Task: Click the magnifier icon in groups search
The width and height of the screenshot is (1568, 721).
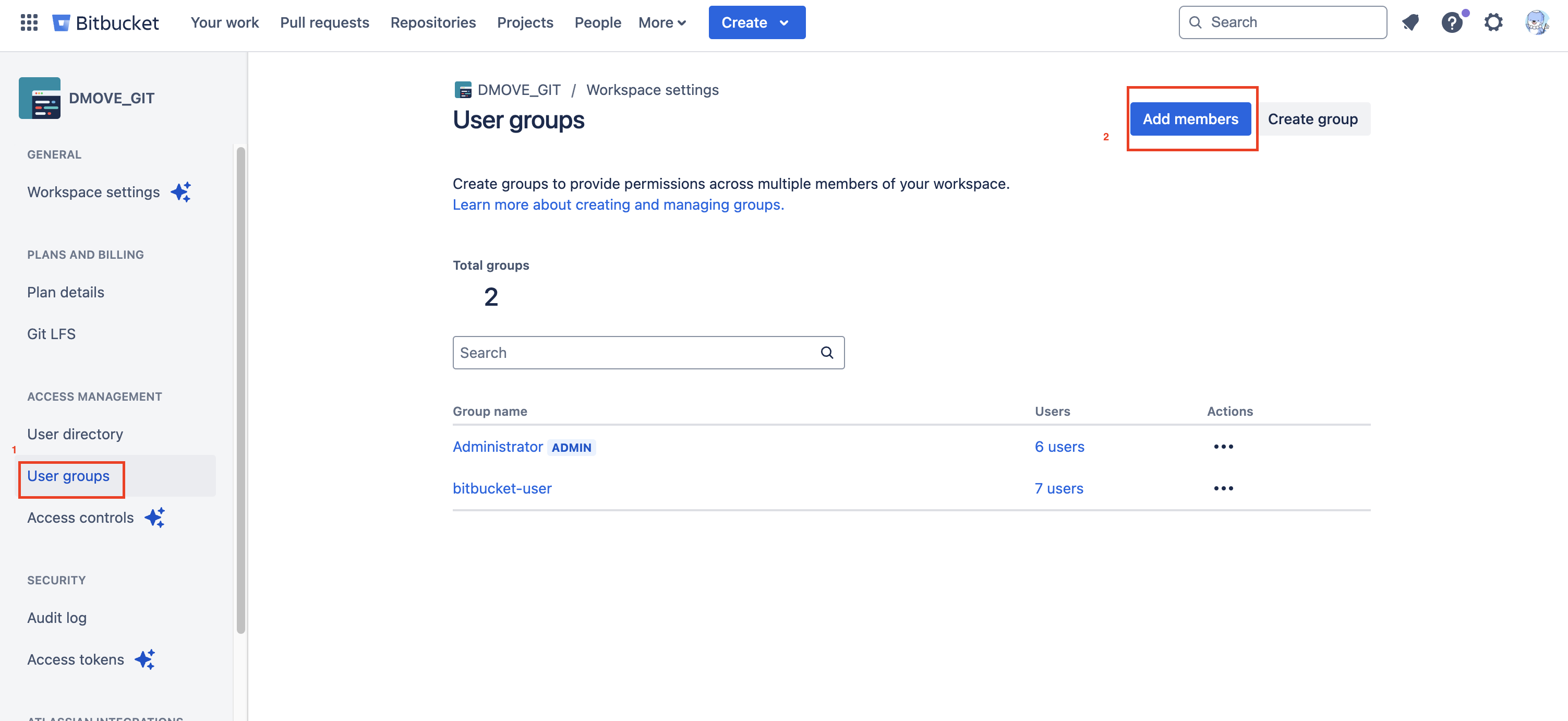Action: [827, 353]
